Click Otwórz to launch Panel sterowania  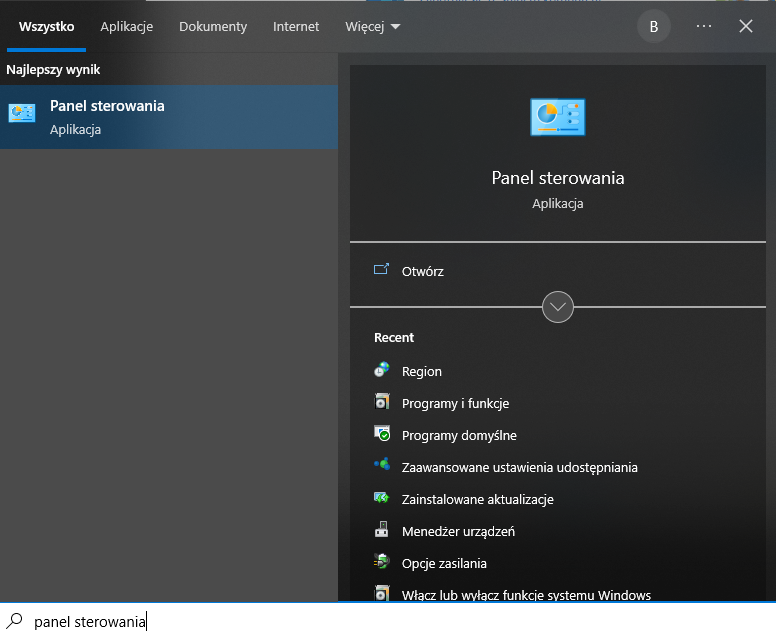(422, 271)
